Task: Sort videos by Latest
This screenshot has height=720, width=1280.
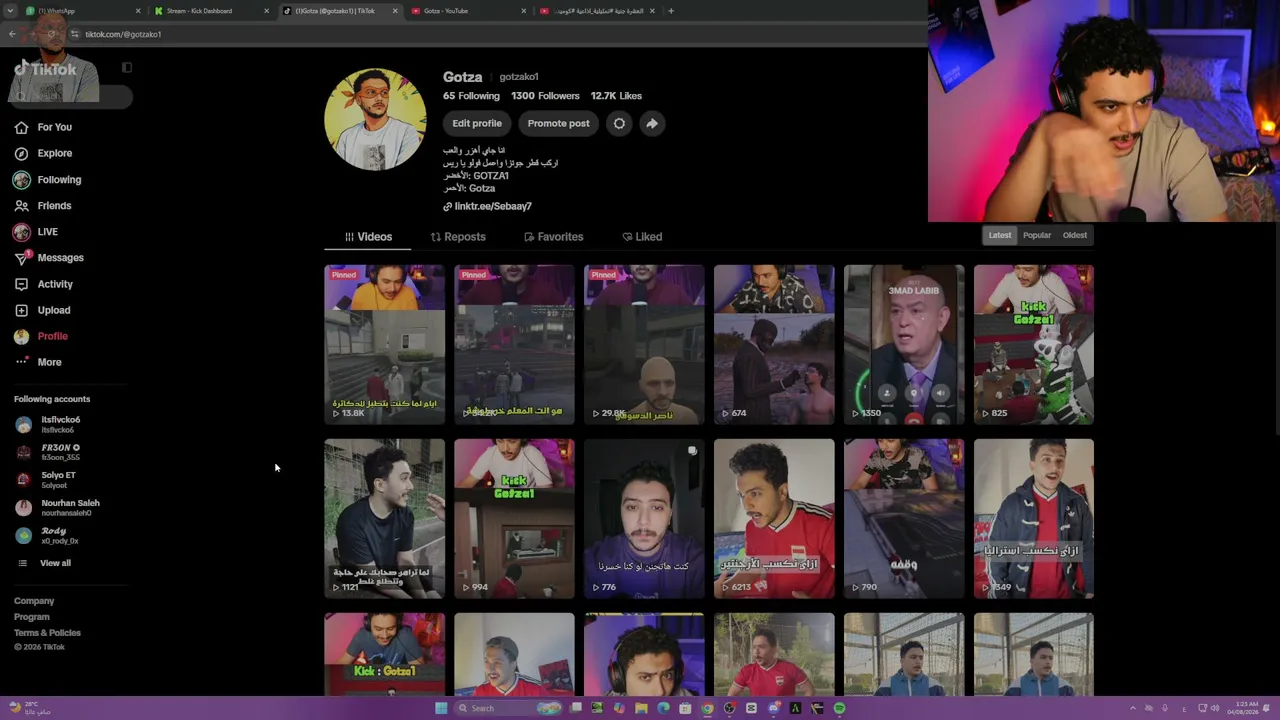Action: (1000, 235)
